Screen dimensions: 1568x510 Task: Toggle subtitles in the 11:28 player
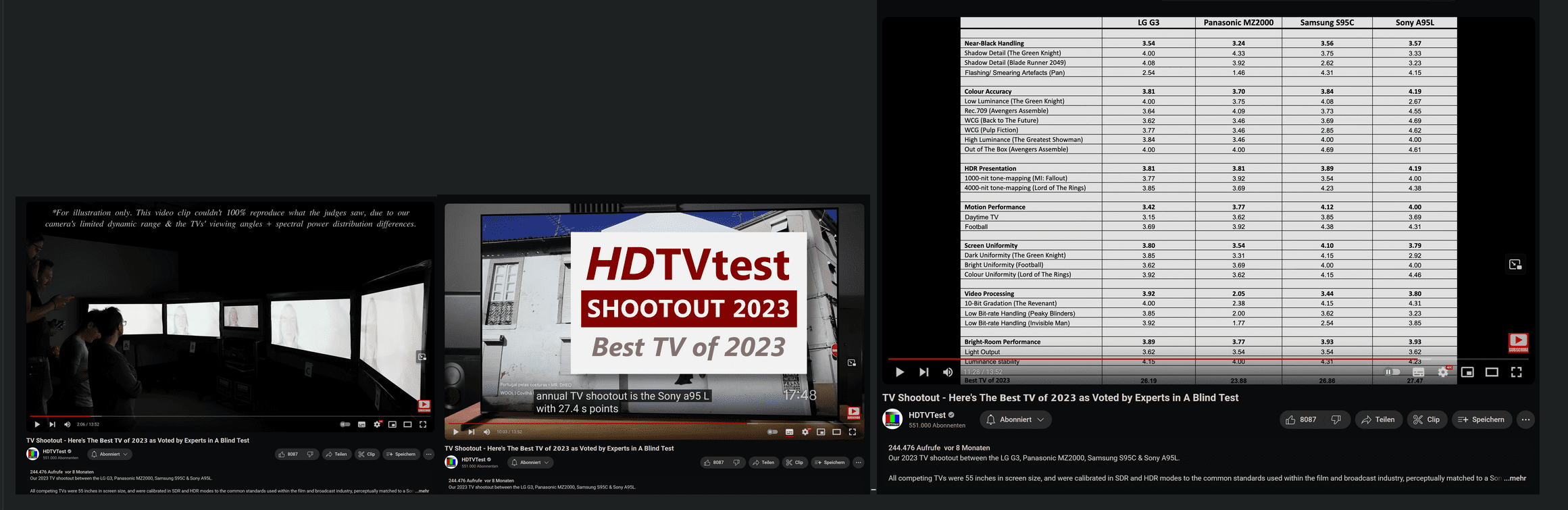coord(1419,372)
